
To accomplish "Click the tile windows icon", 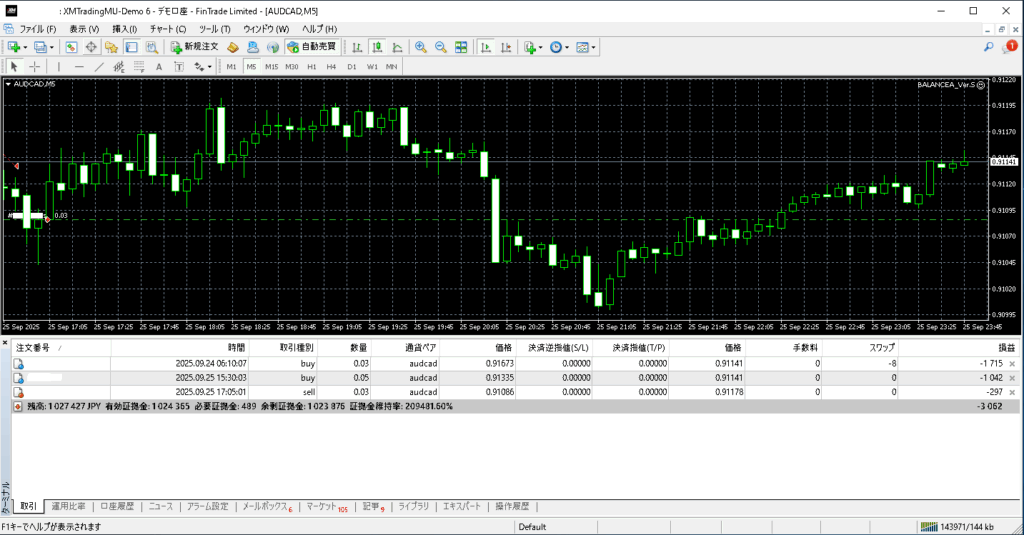I will [461, 47].
